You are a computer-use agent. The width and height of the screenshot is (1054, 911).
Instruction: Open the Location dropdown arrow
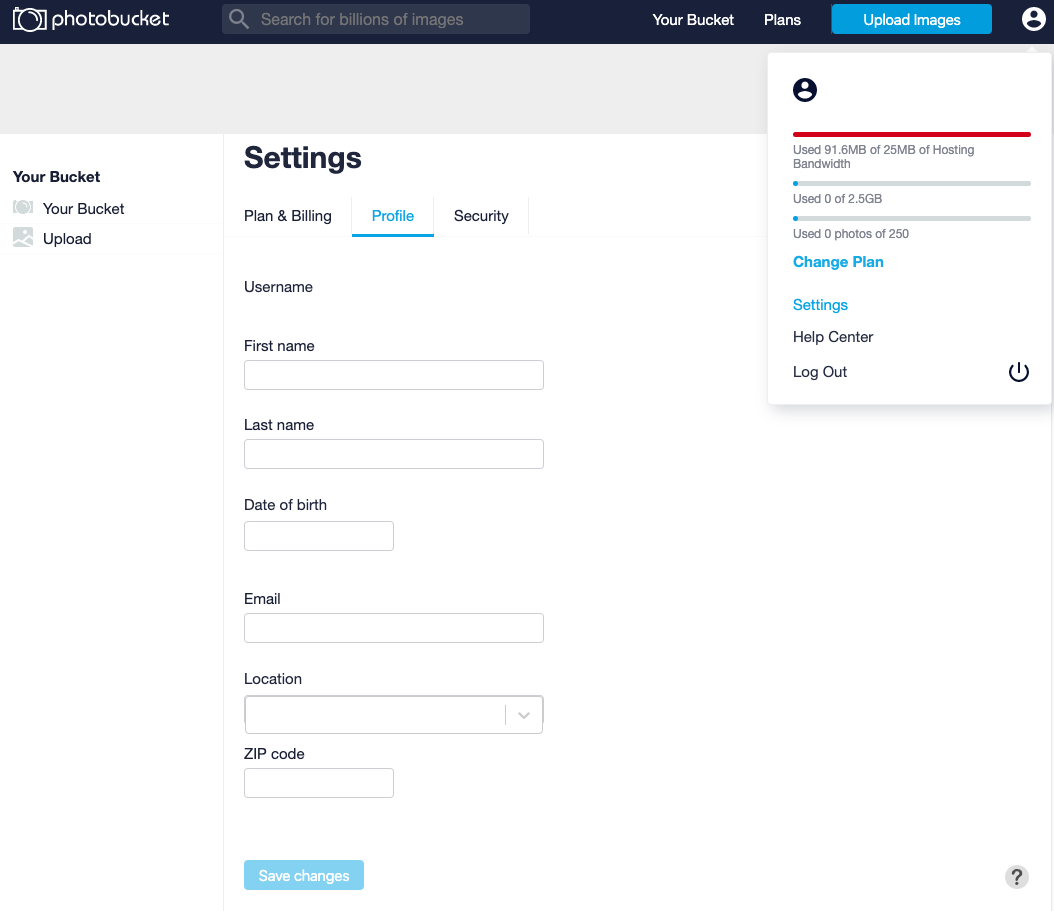(x=521, y=714)
